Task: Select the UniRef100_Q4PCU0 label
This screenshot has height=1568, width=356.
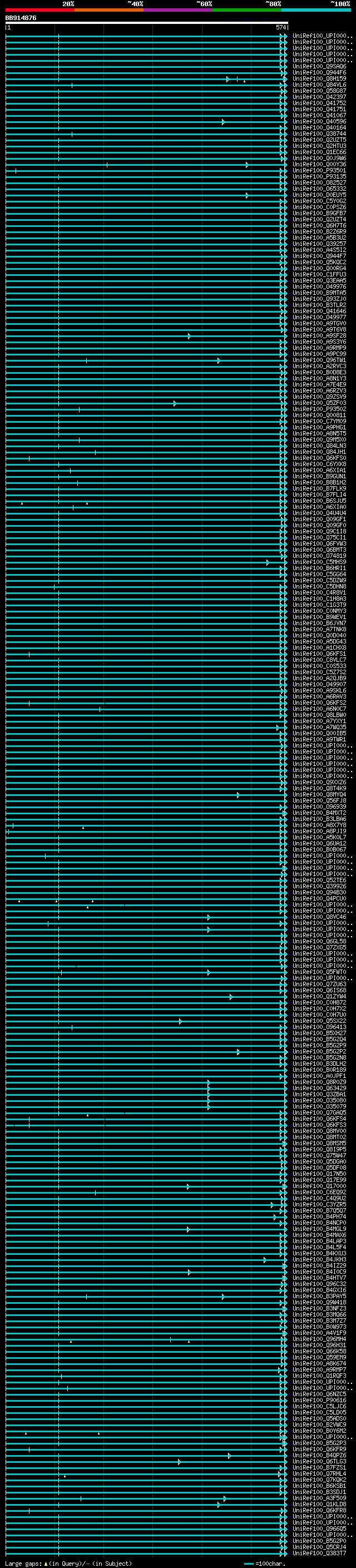Action: [319, 899]
